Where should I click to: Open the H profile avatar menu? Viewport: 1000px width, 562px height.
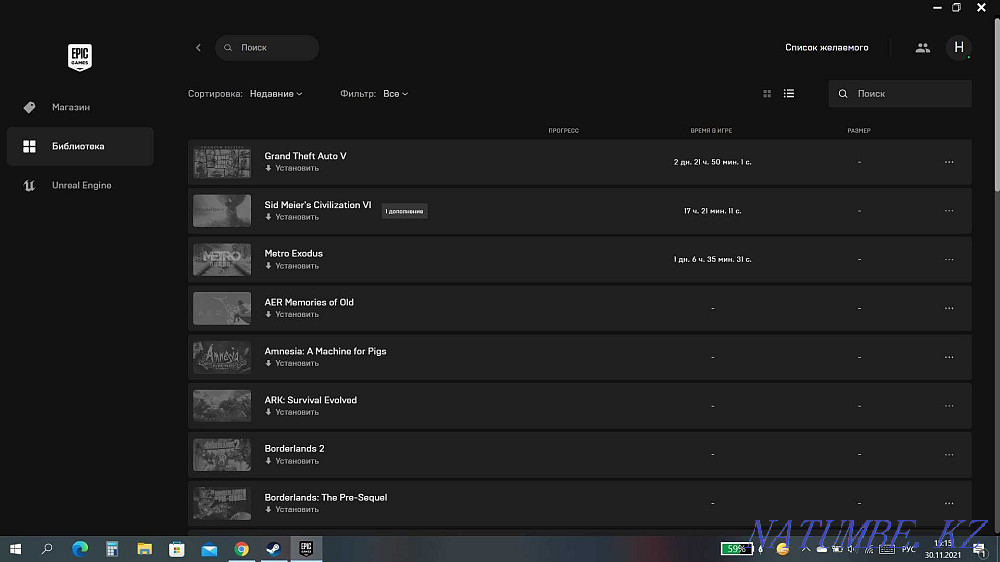[x=959, y=48]
